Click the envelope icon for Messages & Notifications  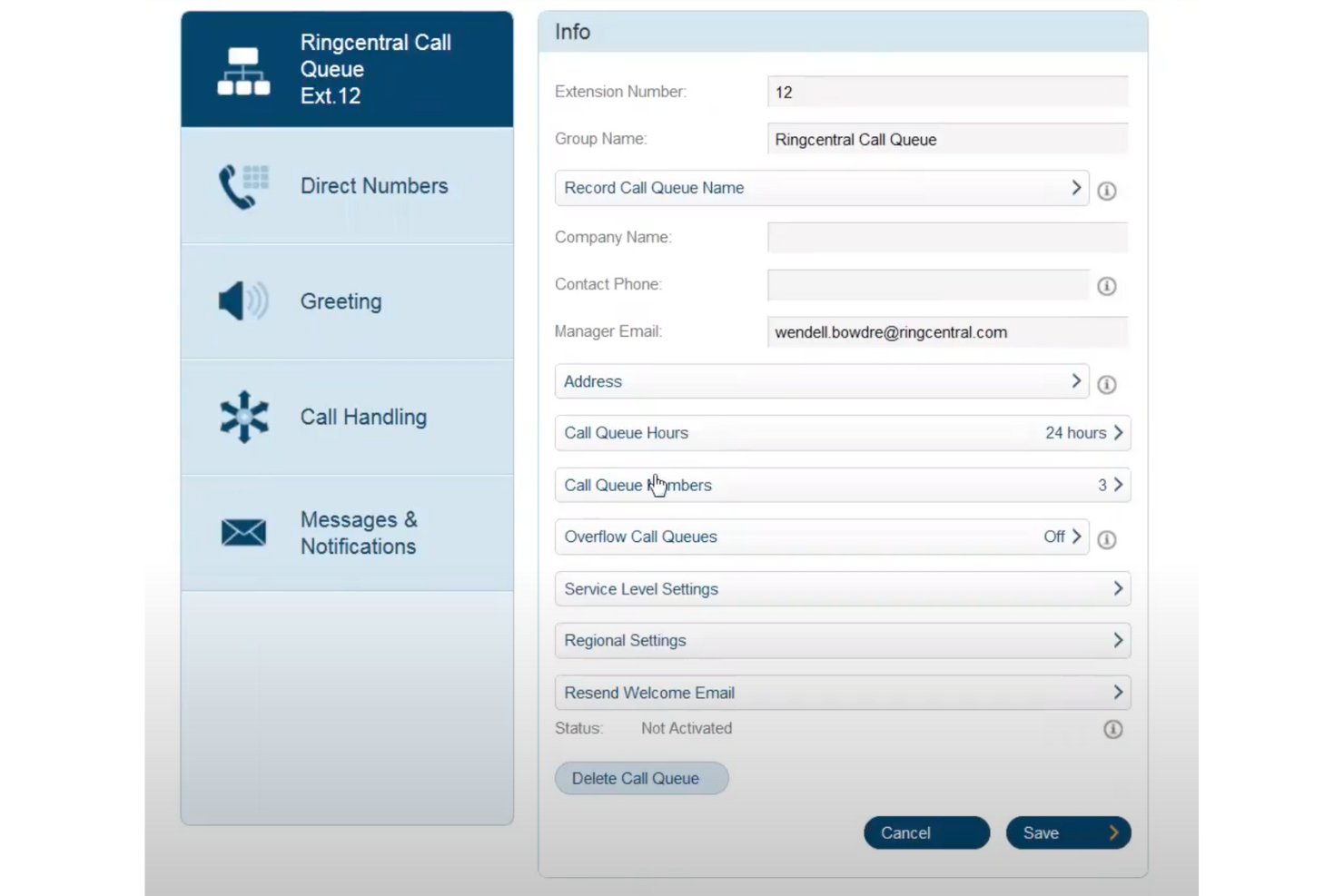pos(242,532)
